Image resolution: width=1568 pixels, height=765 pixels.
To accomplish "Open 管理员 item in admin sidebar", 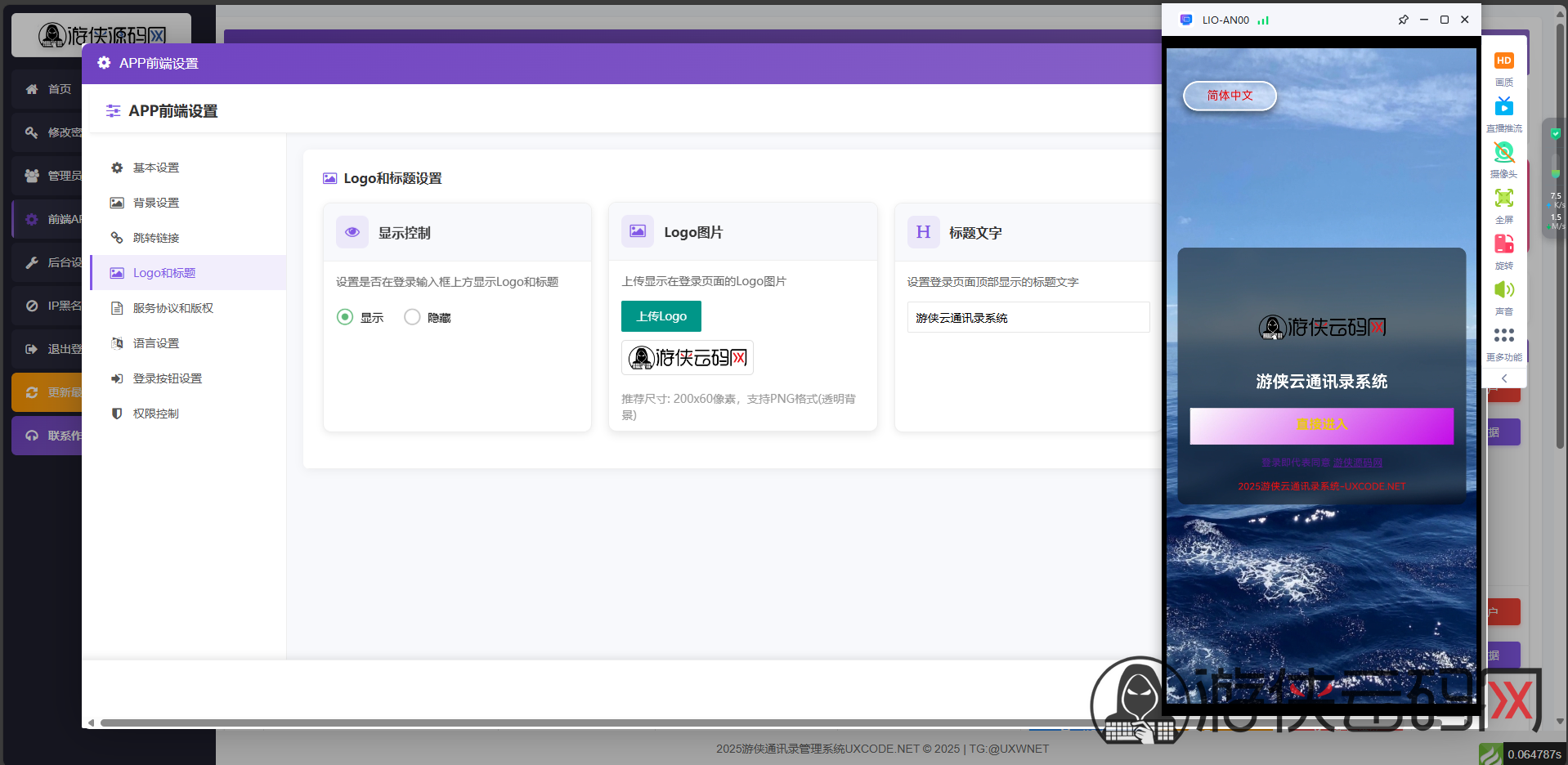I will click(x=48, y=176).
